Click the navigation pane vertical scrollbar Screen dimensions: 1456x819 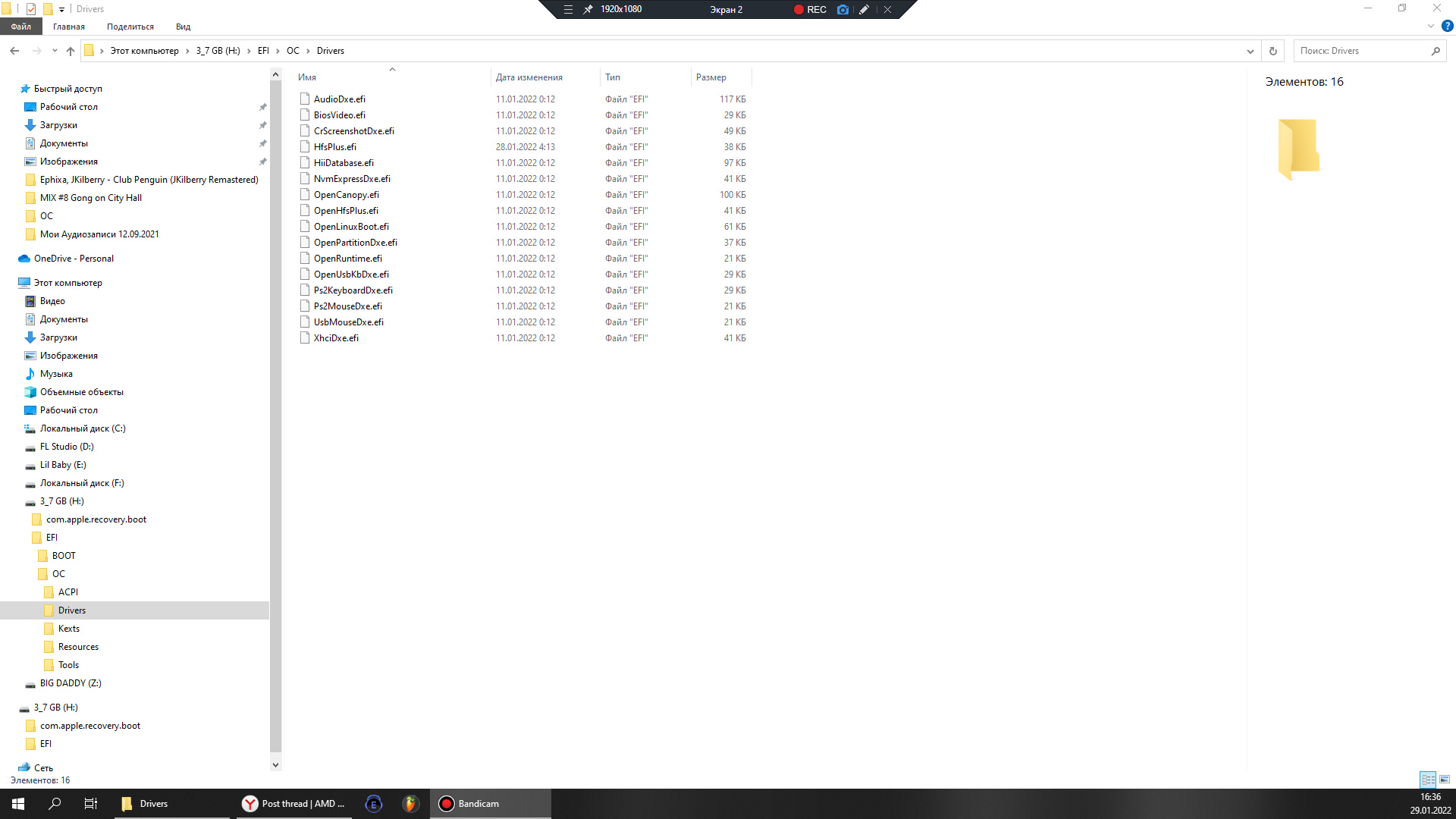[275, 417]
